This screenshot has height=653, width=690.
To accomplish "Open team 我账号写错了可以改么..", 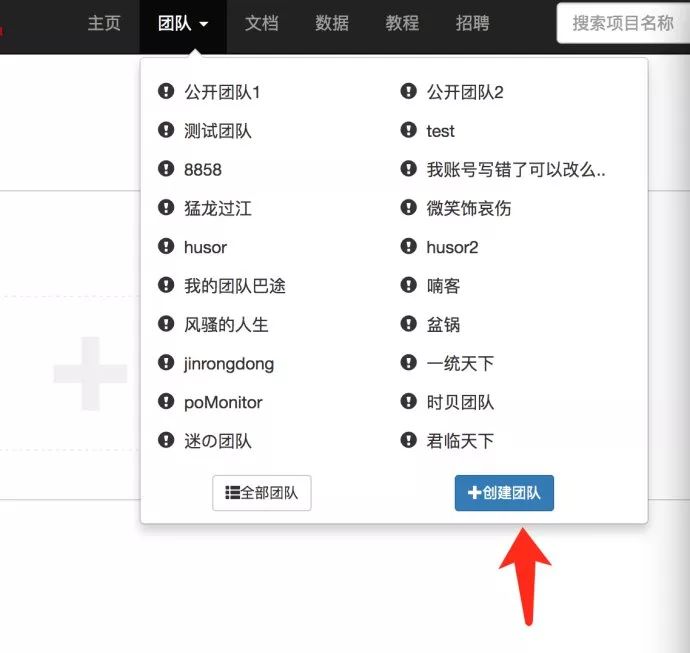I will [x=516, y=169].
